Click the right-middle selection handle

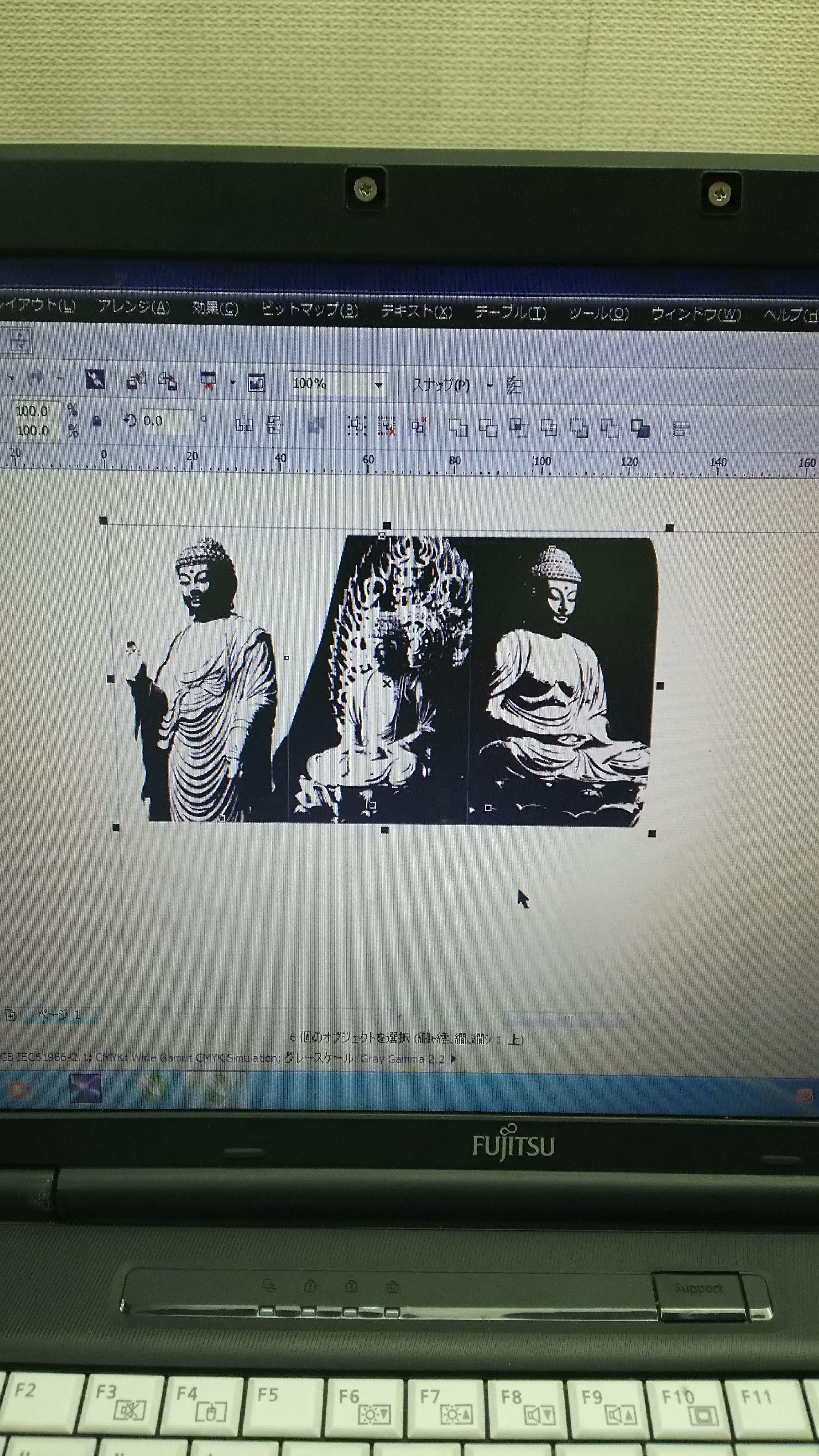[x=660, y=686]
